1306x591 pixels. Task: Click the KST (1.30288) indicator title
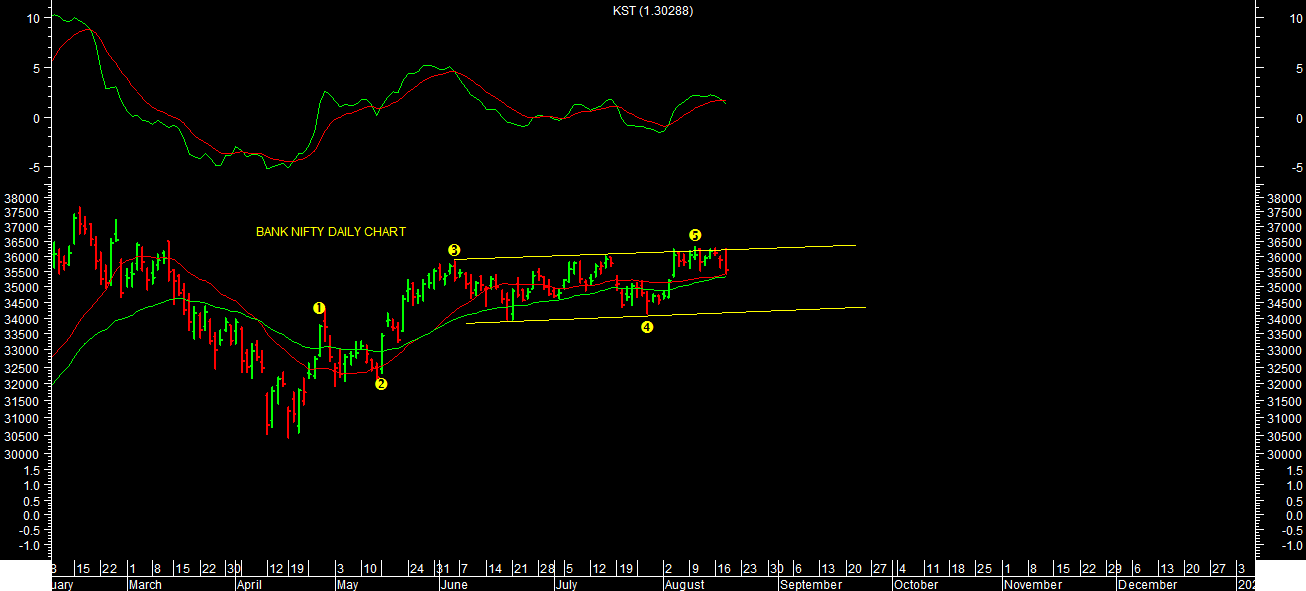tap(653, 11)
